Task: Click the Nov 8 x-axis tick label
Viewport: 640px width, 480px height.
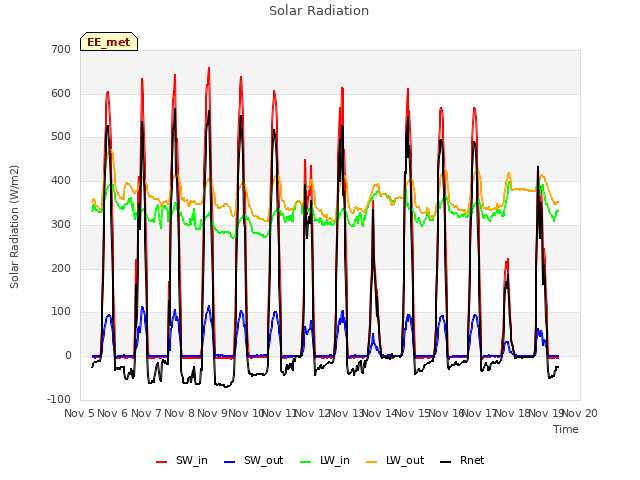Action: [x=180, y=413]
